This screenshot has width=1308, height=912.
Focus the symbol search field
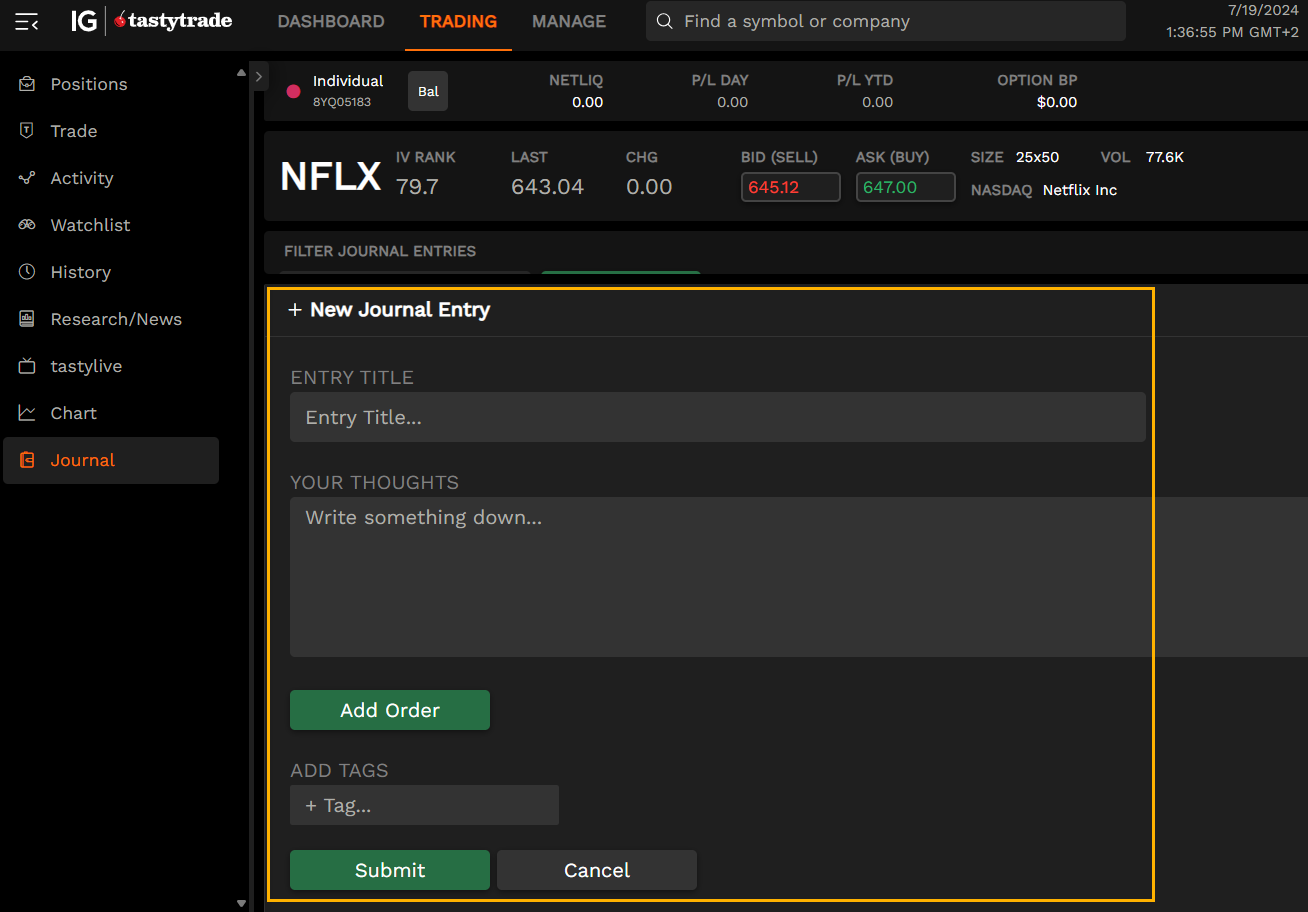point(886,21)
